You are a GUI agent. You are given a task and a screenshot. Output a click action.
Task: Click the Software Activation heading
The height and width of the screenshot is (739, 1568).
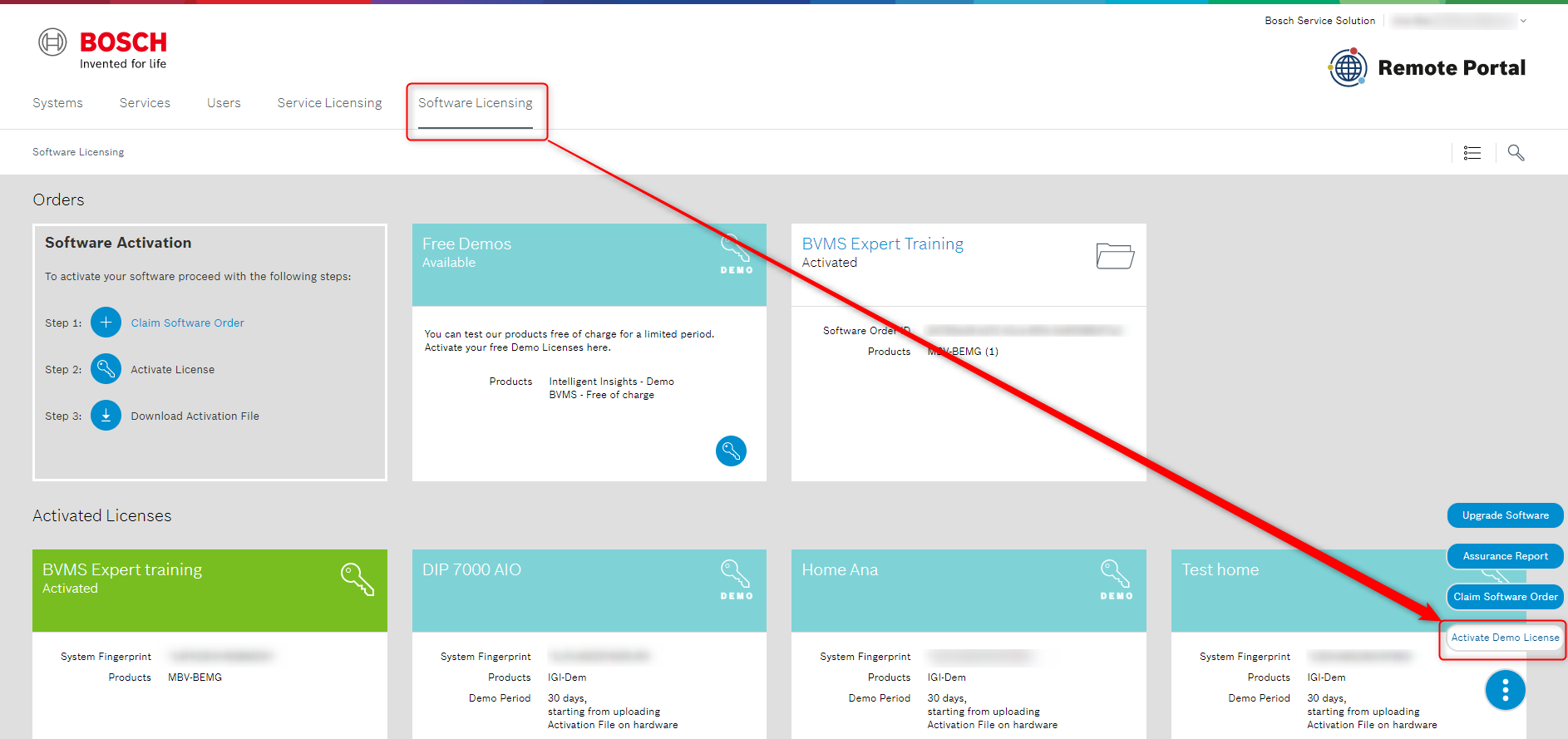pyautogui.click(x=118, y=243)
